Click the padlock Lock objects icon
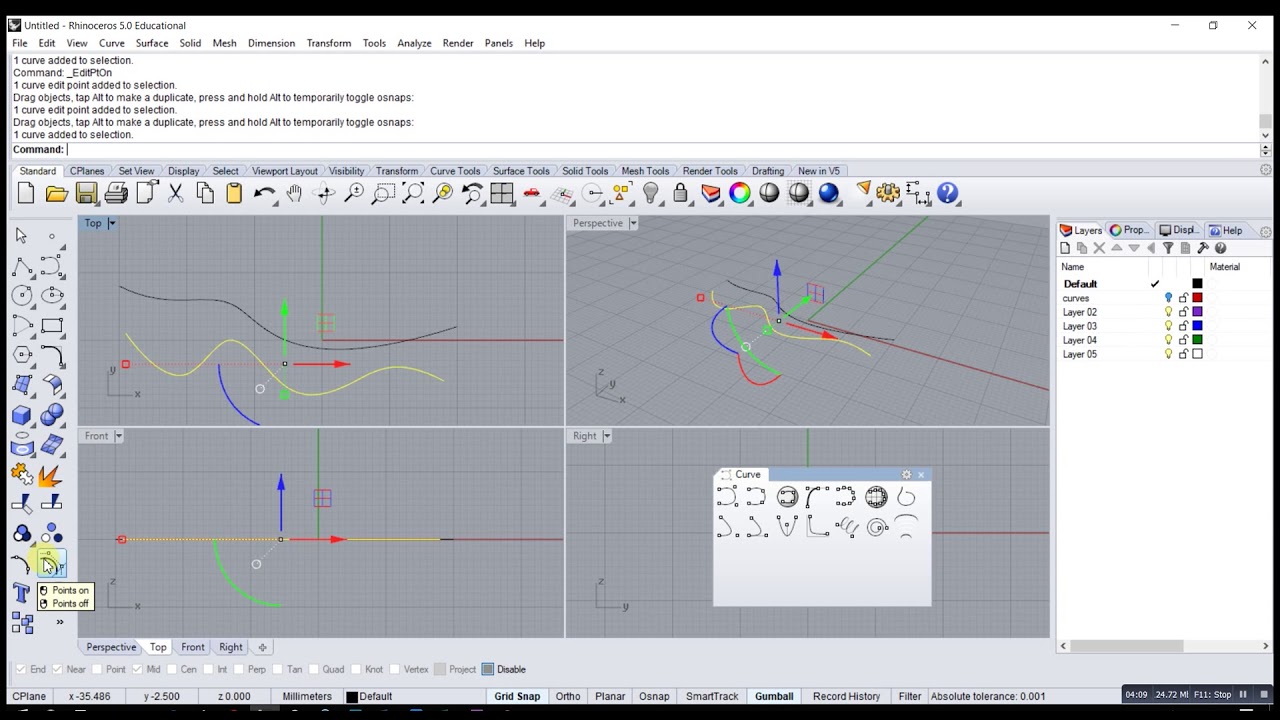 tap(681, 193)
